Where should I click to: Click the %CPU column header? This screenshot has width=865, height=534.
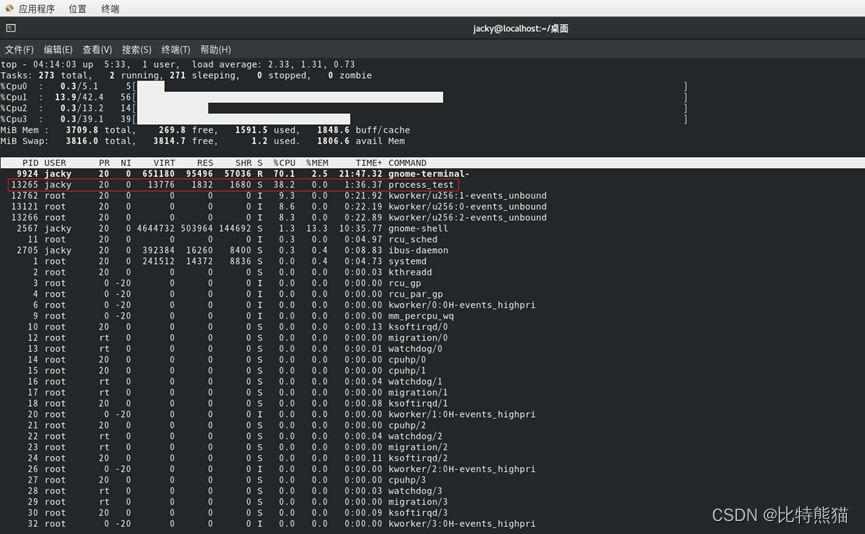pos(285,163)
